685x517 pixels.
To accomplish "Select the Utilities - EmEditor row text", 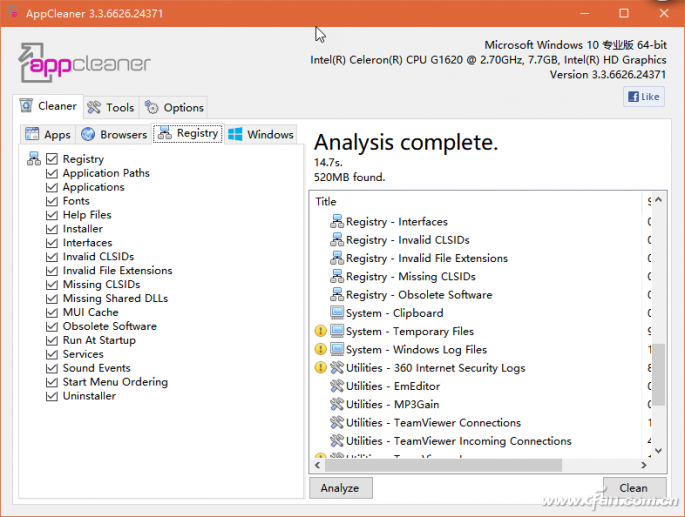I will (x=393, y=386).
